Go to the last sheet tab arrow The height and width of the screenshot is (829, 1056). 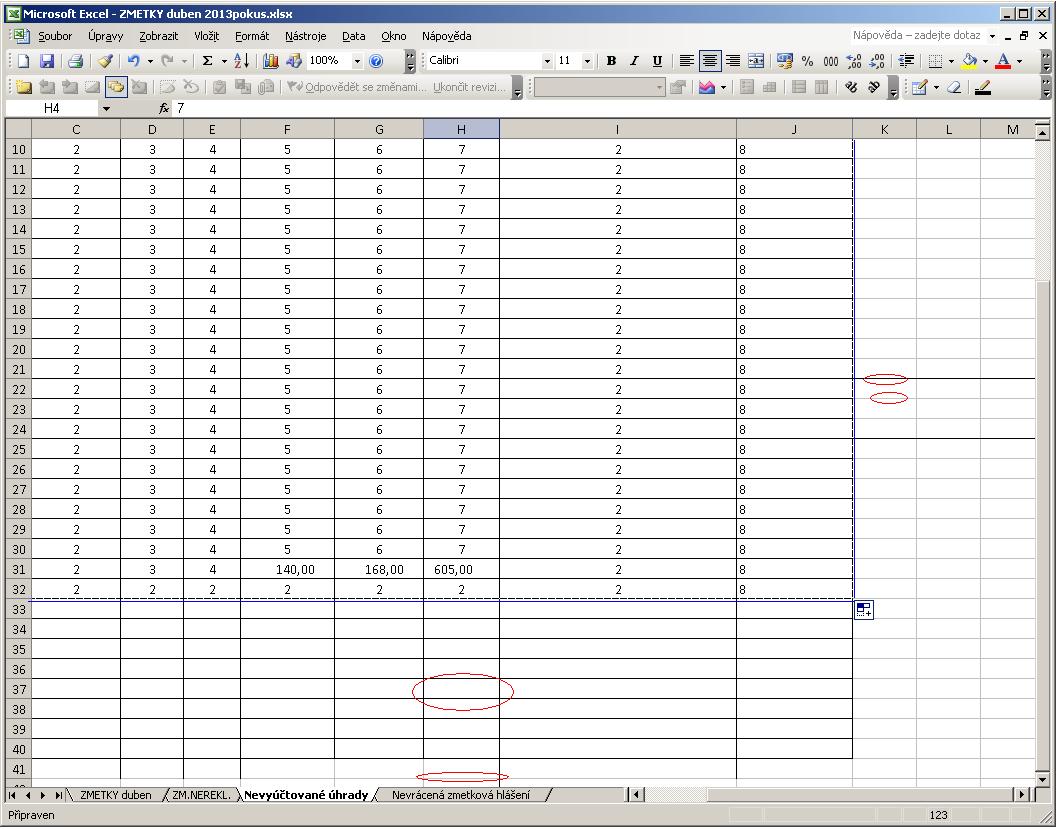(x=59, y=795)
